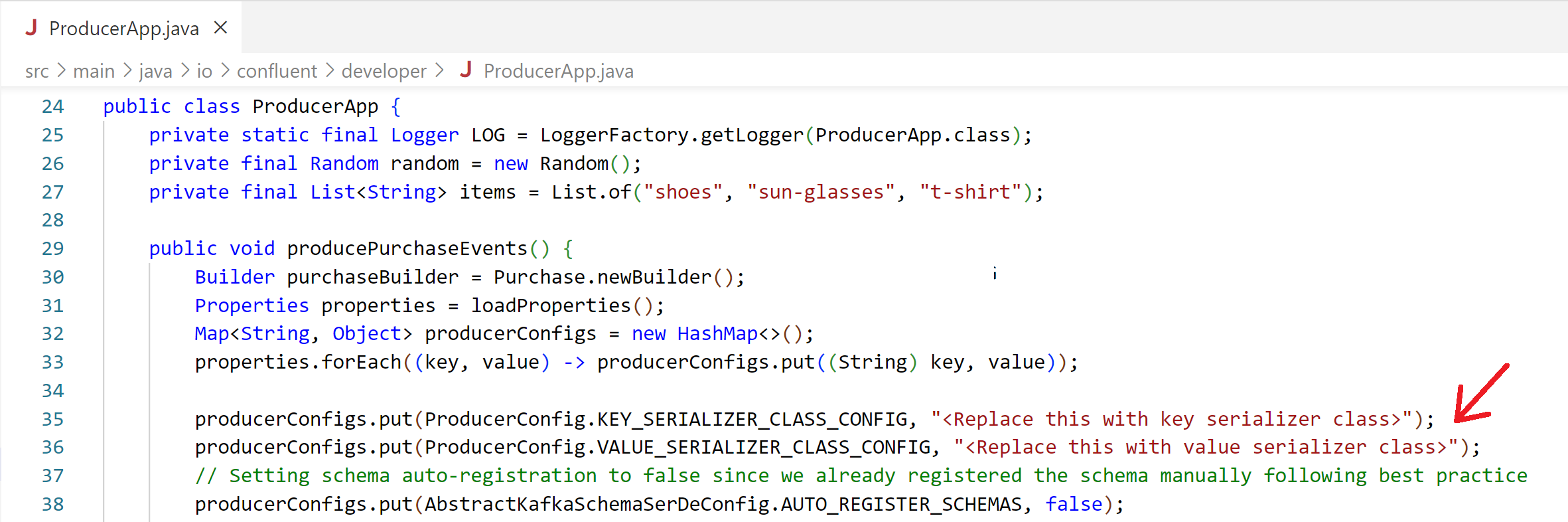The height and width of the screenshot is (522, 1568).
Task: Click the "t-shirt" string literal
Action: pos(971,193)
